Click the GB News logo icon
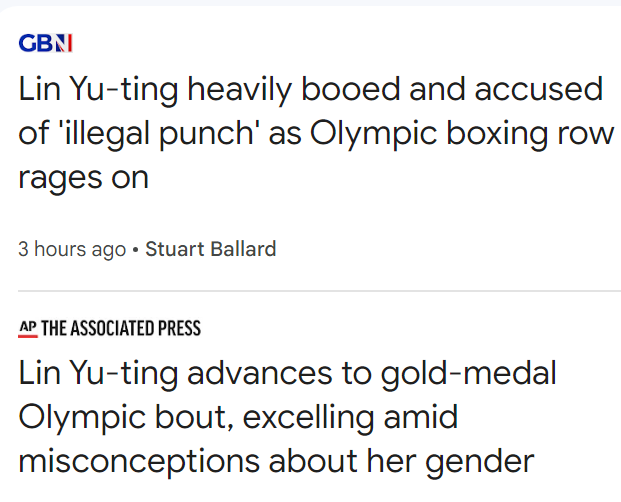Viewport: 621px width, 502px height. 46,44
